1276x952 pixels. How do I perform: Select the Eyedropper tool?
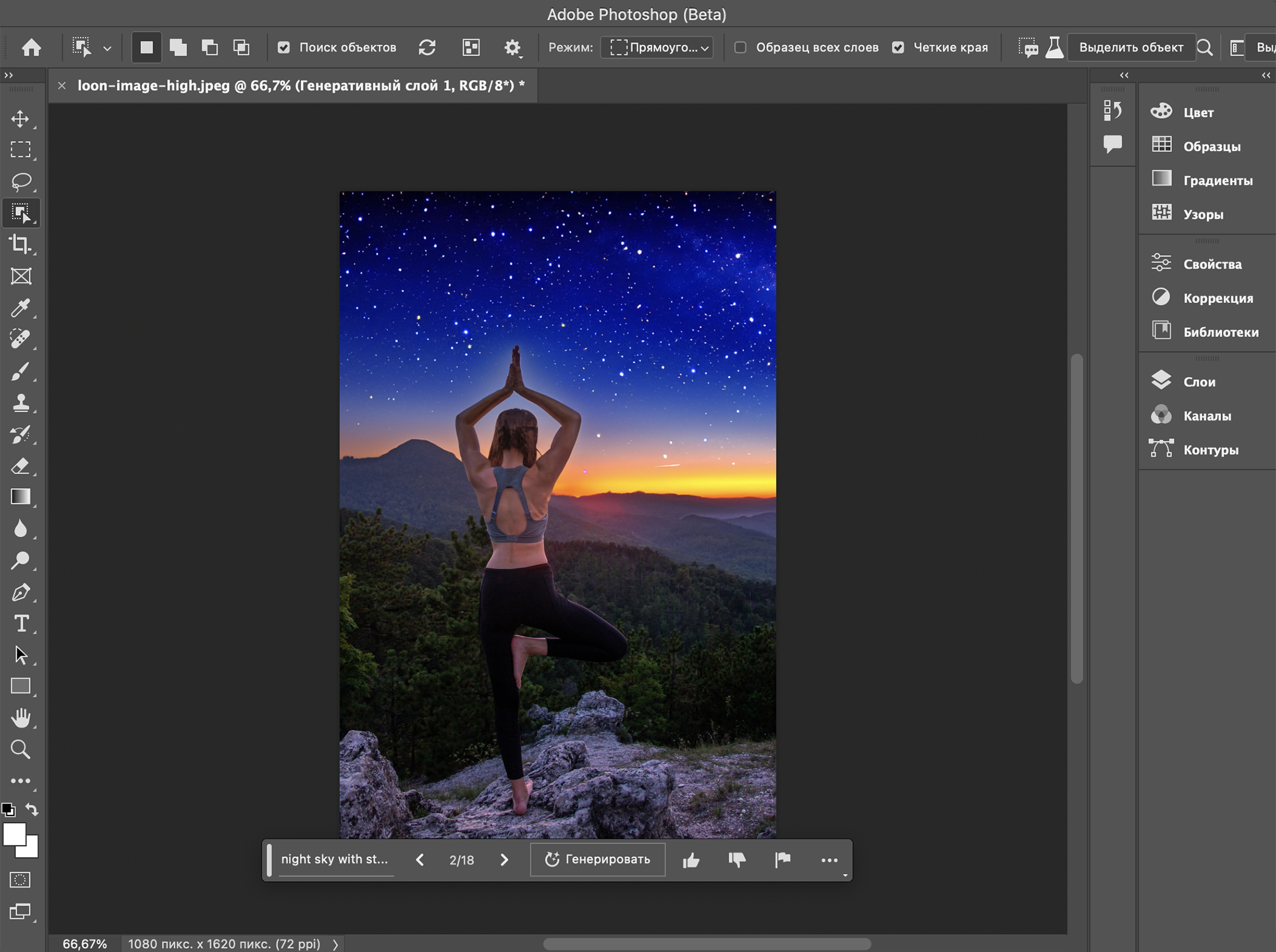point(20,308)
